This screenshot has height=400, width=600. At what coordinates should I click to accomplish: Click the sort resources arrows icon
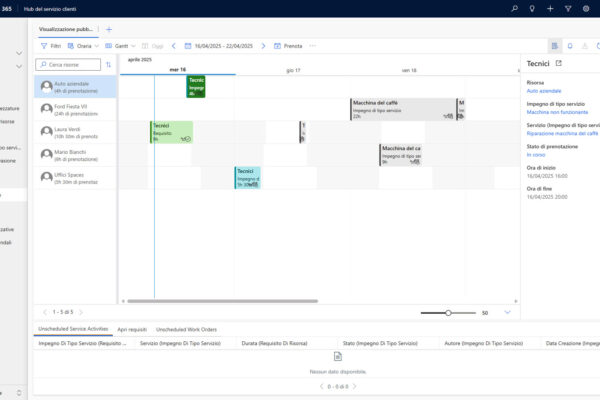tap(108, 65)
